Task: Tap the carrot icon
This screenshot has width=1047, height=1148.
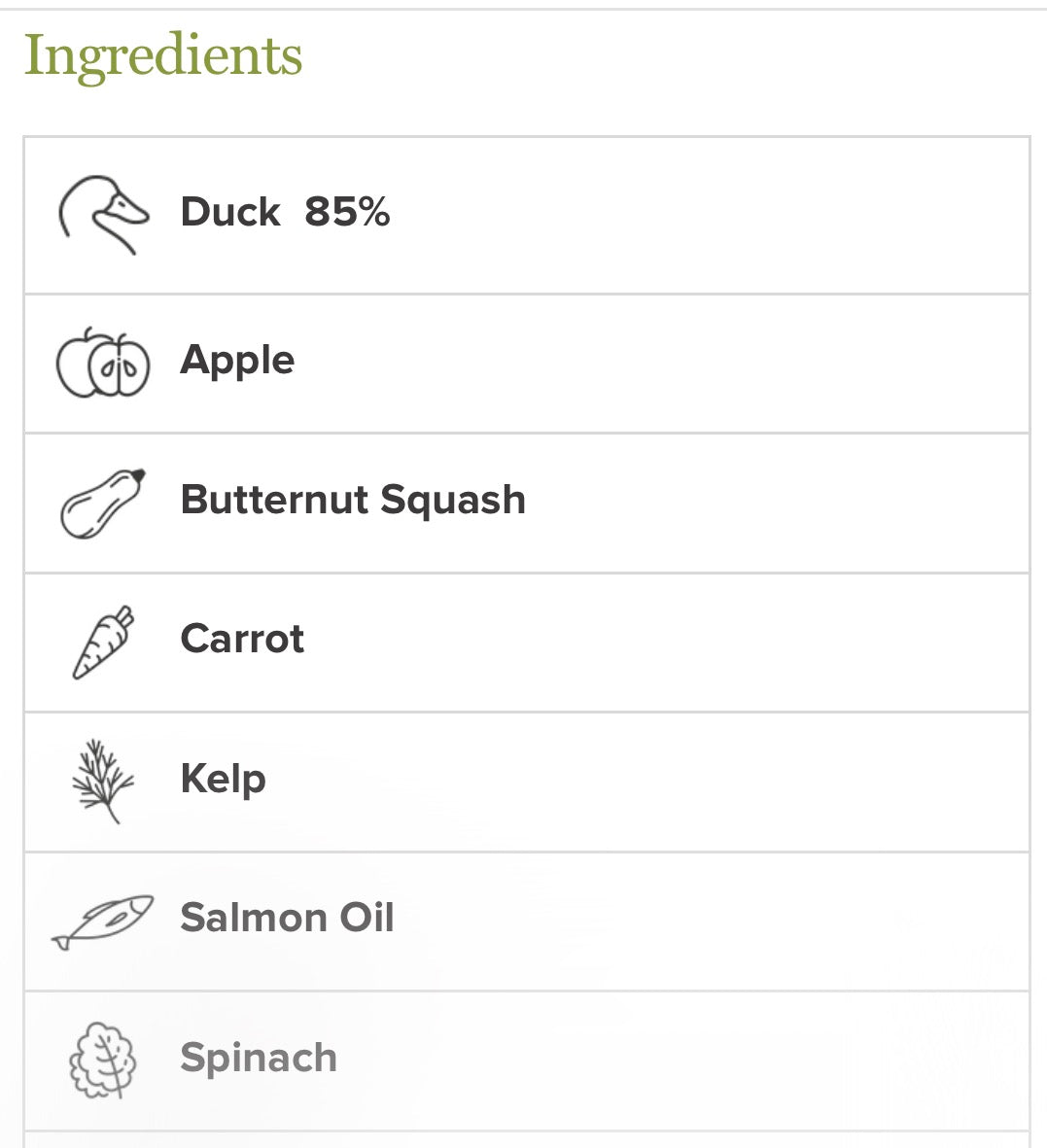Action: (103, 642)
